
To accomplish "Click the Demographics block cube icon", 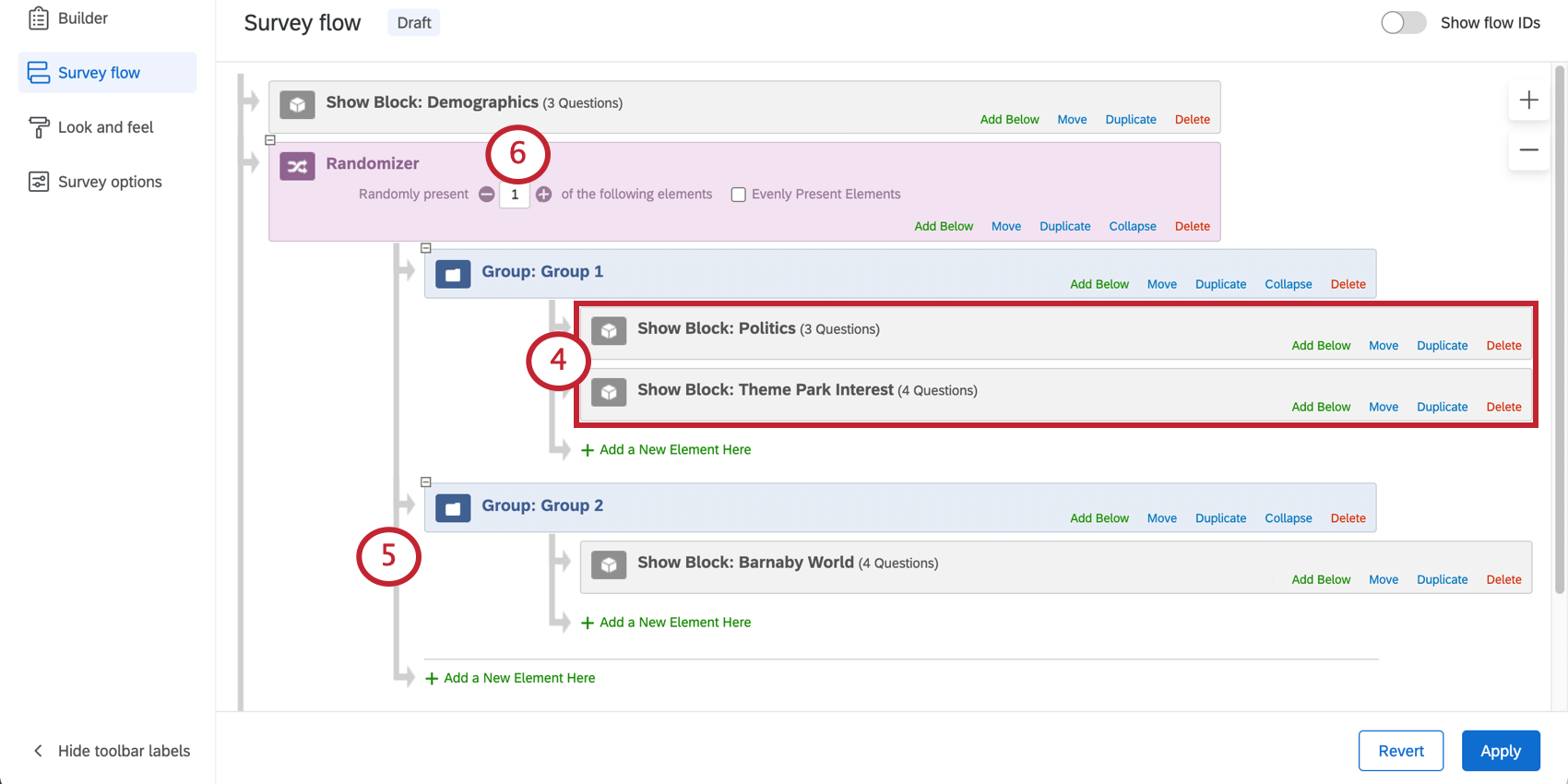I will click(x=297, y=105).
